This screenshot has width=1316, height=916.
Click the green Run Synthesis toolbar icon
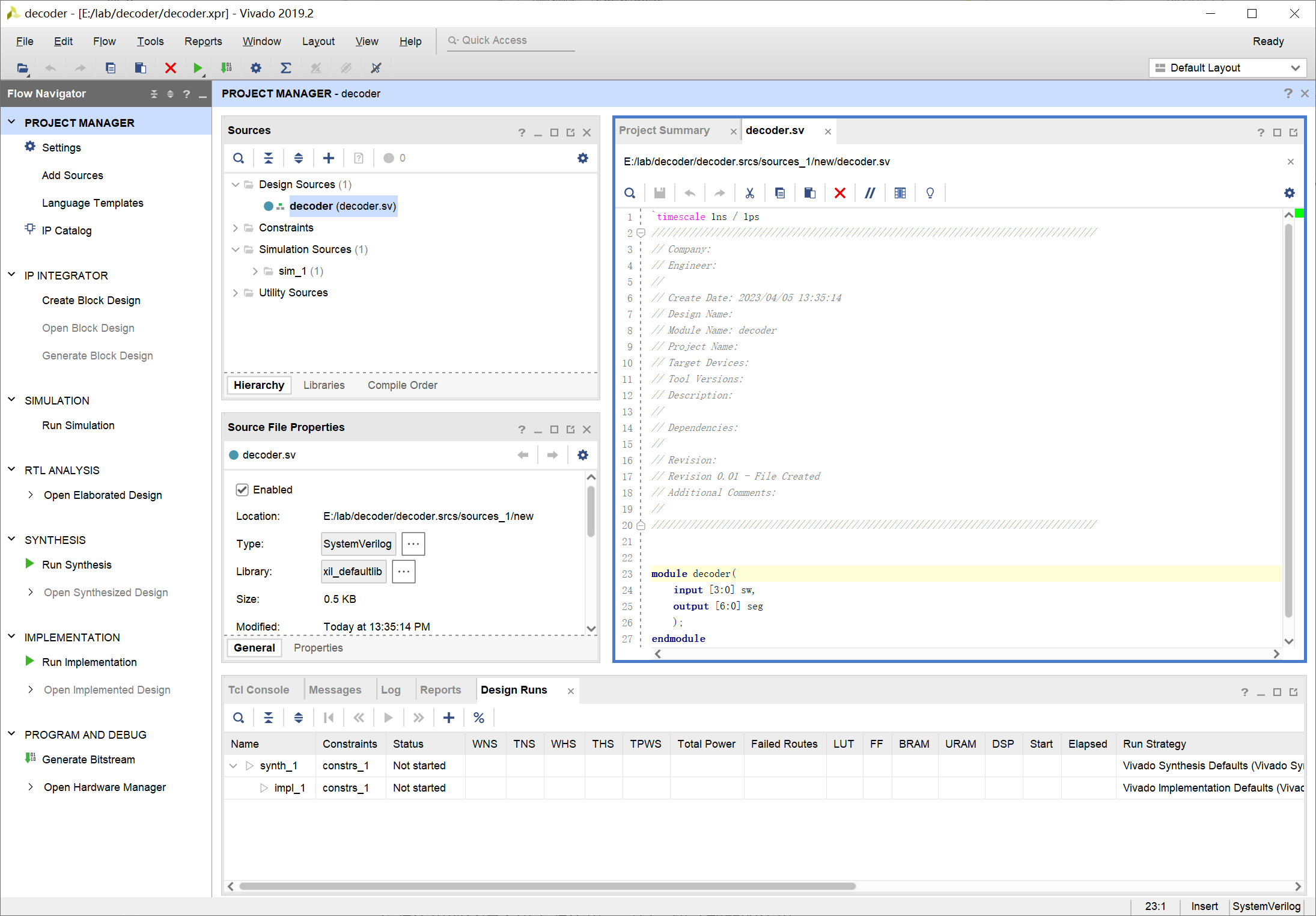coord(197,68)
